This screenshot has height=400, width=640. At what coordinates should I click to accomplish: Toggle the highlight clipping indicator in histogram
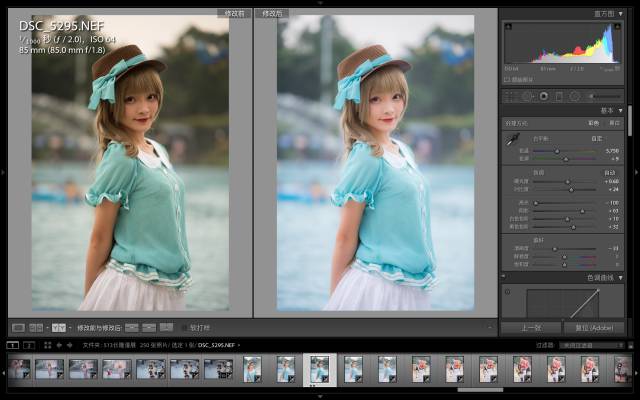click(618, 27)
